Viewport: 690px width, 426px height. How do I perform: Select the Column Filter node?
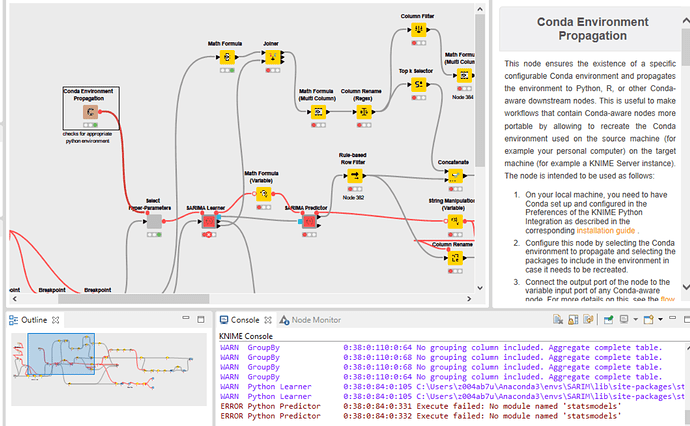pos(418,29)
